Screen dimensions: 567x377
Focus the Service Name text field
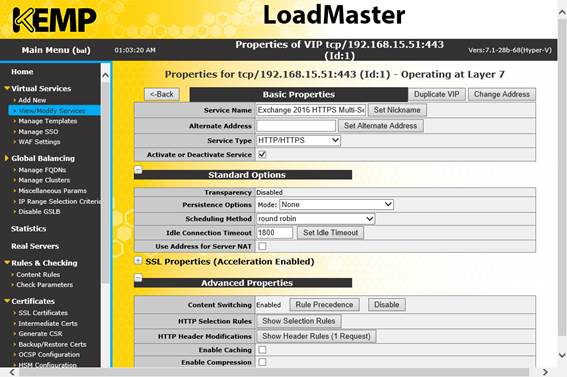coord(311,110)
